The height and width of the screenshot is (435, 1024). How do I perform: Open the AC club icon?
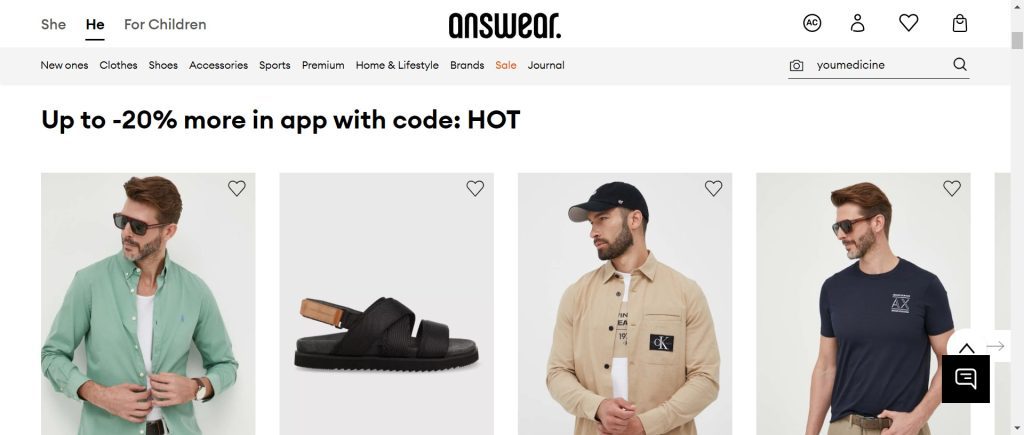[x=812, y=24]
